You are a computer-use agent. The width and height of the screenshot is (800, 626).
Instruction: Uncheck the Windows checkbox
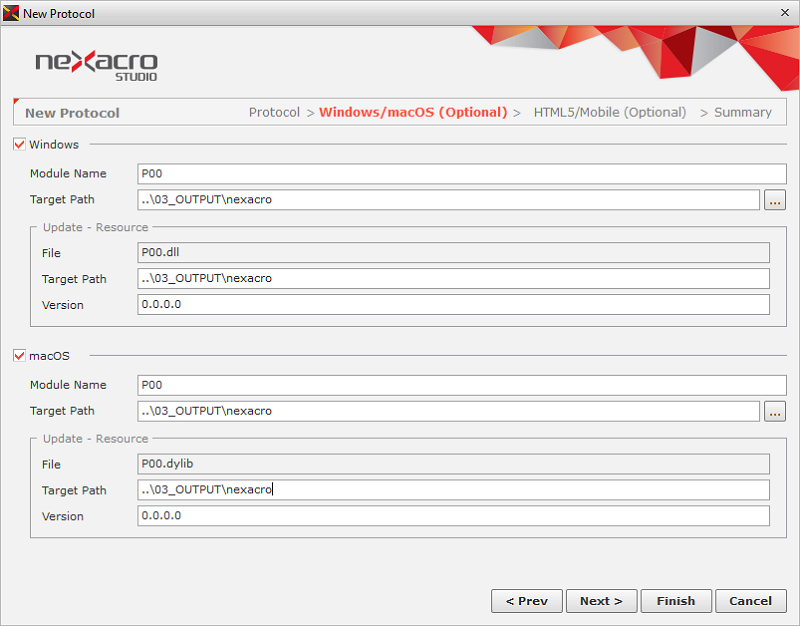coord(19,144)
